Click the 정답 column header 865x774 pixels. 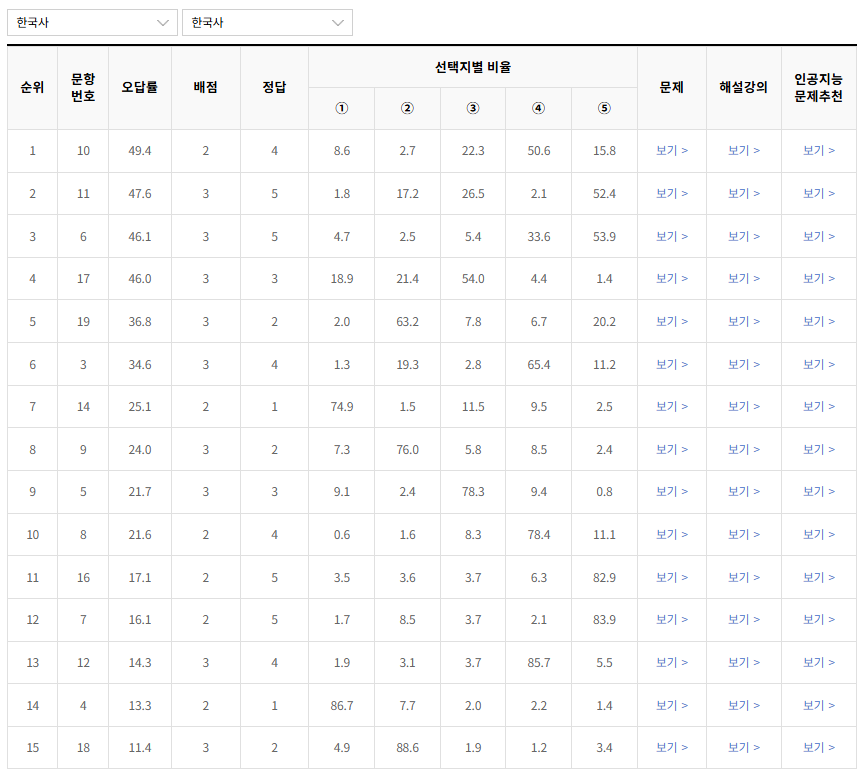(273, 86)
